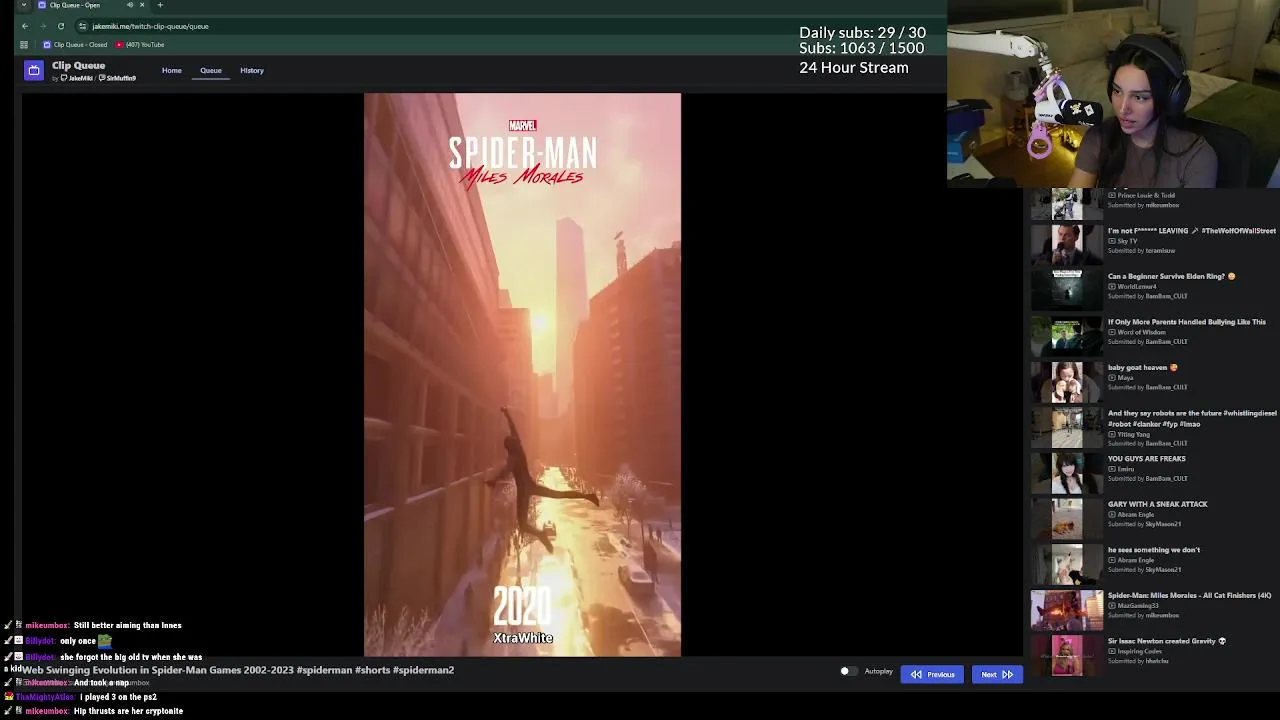Image resolution: width=1280 pixels, height=720 pixels.
Task: Click the Daily subs 29 / 30 counter
Action: point(862,33)
